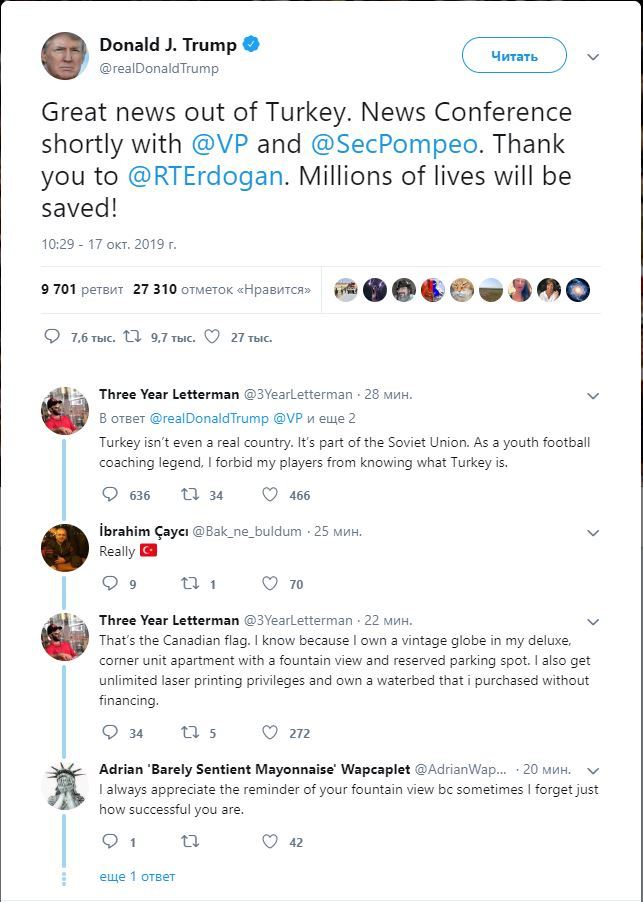
Task: Open more options on first Letterman reply
Action: click(593, 396)
